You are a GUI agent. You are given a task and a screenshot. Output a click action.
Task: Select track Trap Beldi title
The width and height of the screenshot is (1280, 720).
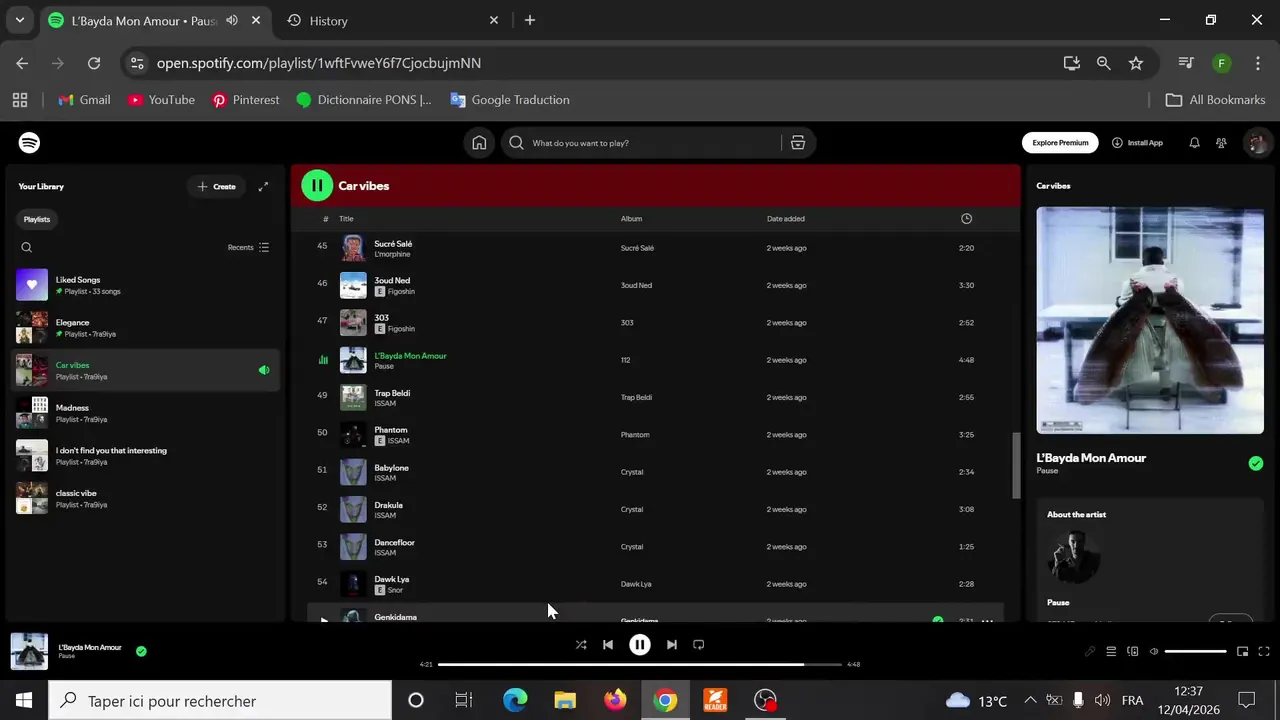(x=392, y=393)
